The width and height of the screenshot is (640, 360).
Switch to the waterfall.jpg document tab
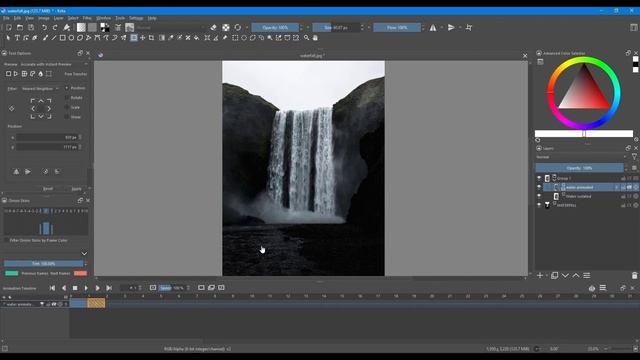pyautogui.click(x=312, y=56)
